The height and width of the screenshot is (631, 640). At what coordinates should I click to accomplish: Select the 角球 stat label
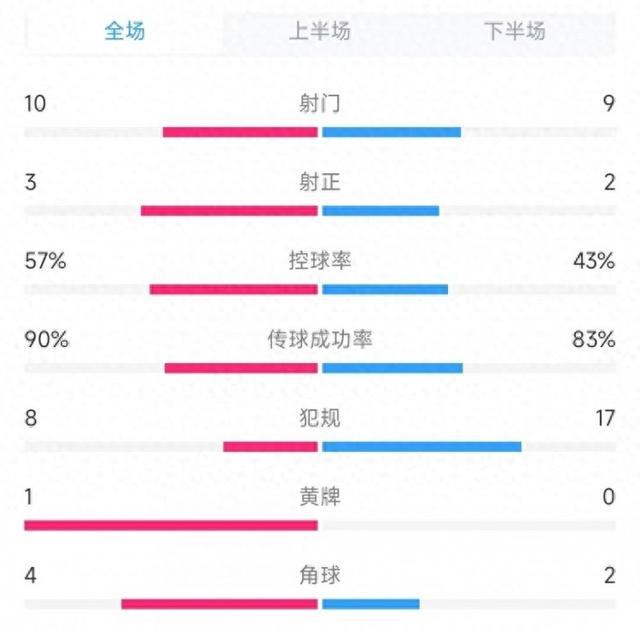(x=320, y=575)
